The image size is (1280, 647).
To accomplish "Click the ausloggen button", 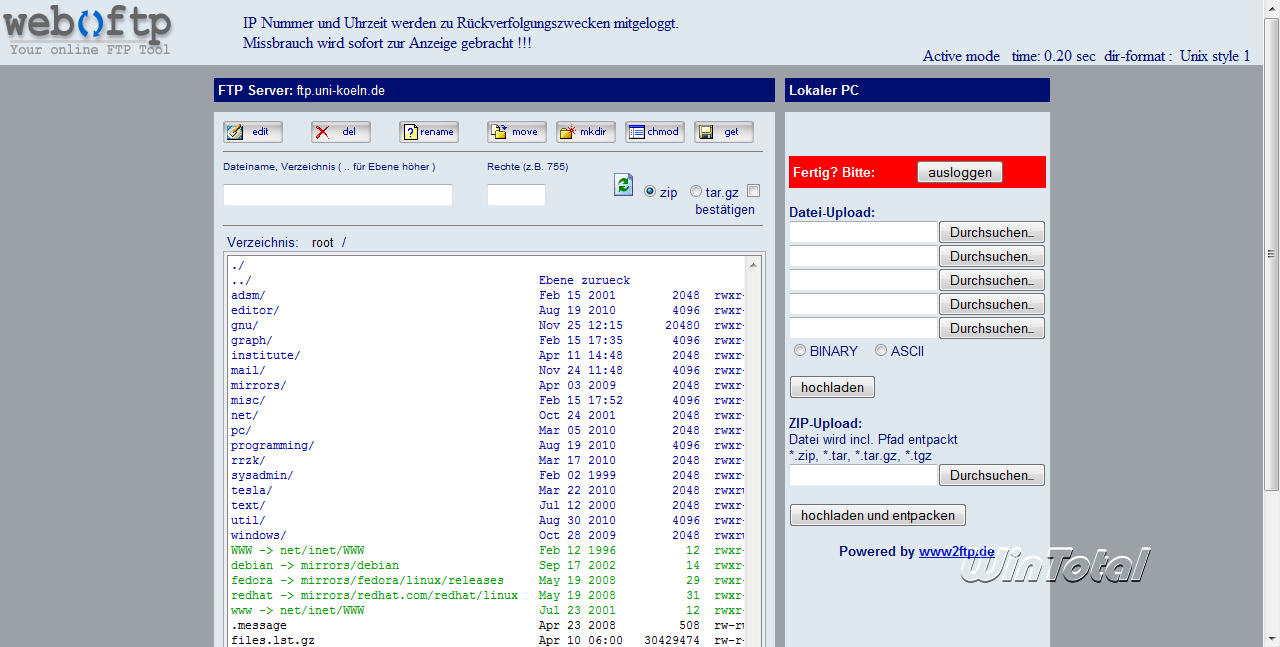I will (959, 172).
